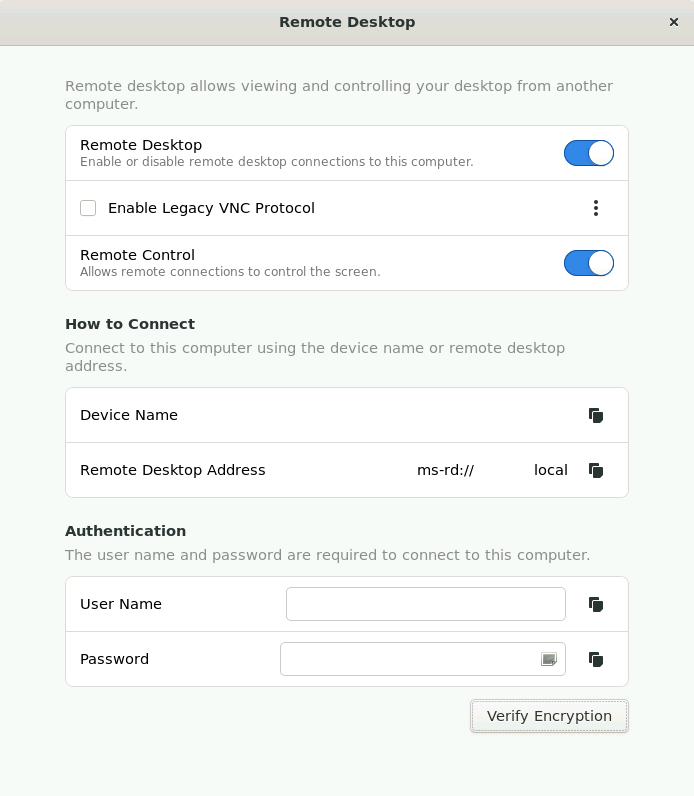
Task: Click the Remote Control row title
Action: tap(137, 255)
